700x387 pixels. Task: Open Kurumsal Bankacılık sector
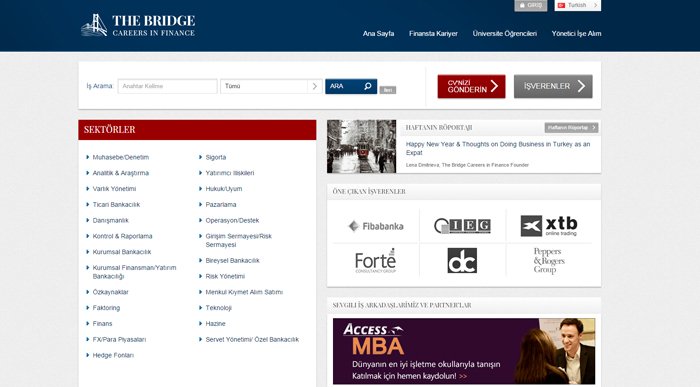[122, 252]
